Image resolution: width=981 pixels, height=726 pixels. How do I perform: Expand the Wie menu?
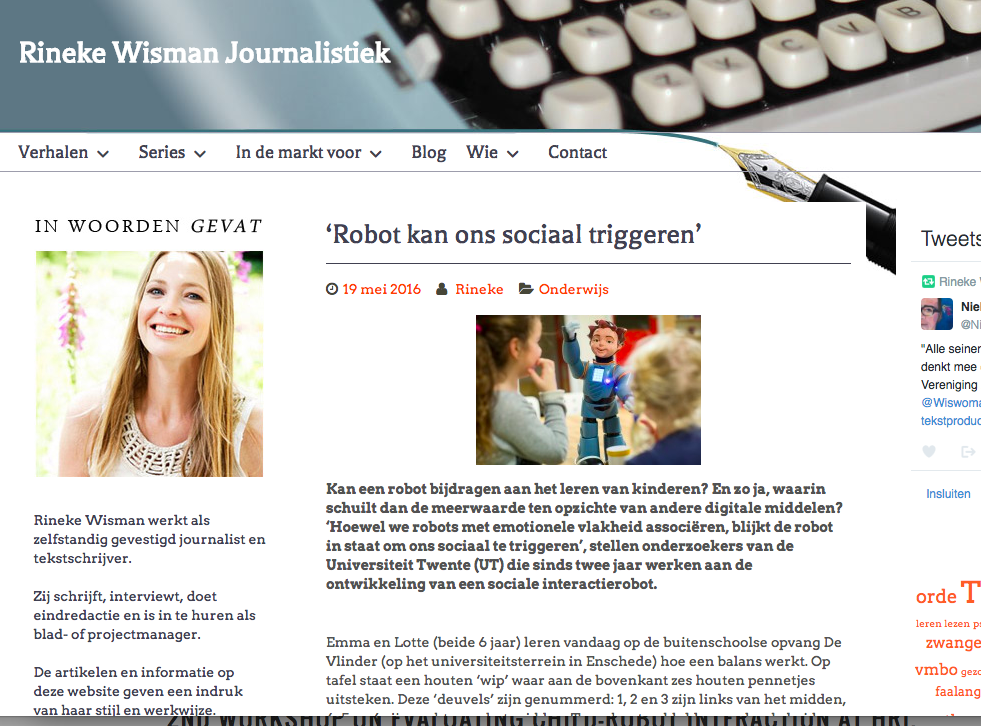pos(492,153)
